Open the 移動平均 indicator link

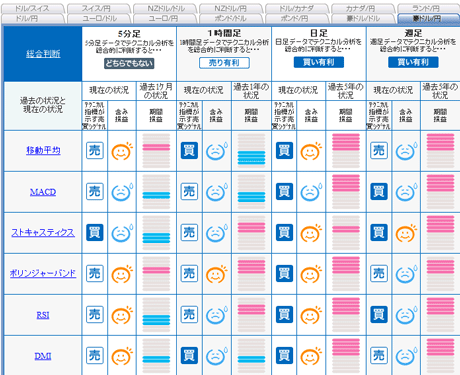pos(43,150)
